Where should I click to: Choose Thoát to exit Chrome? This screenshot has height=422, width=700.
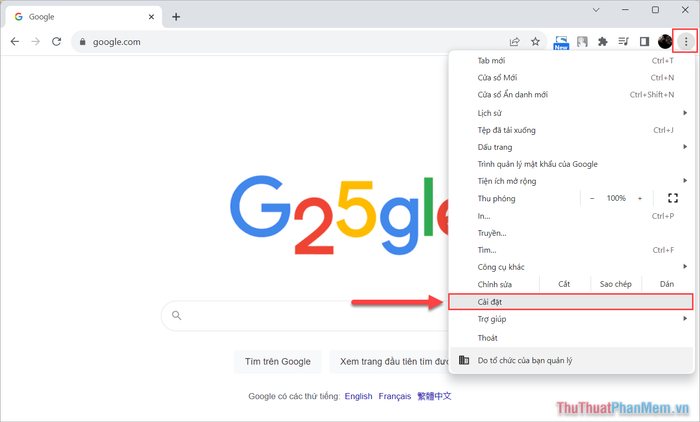click(571, 338)
